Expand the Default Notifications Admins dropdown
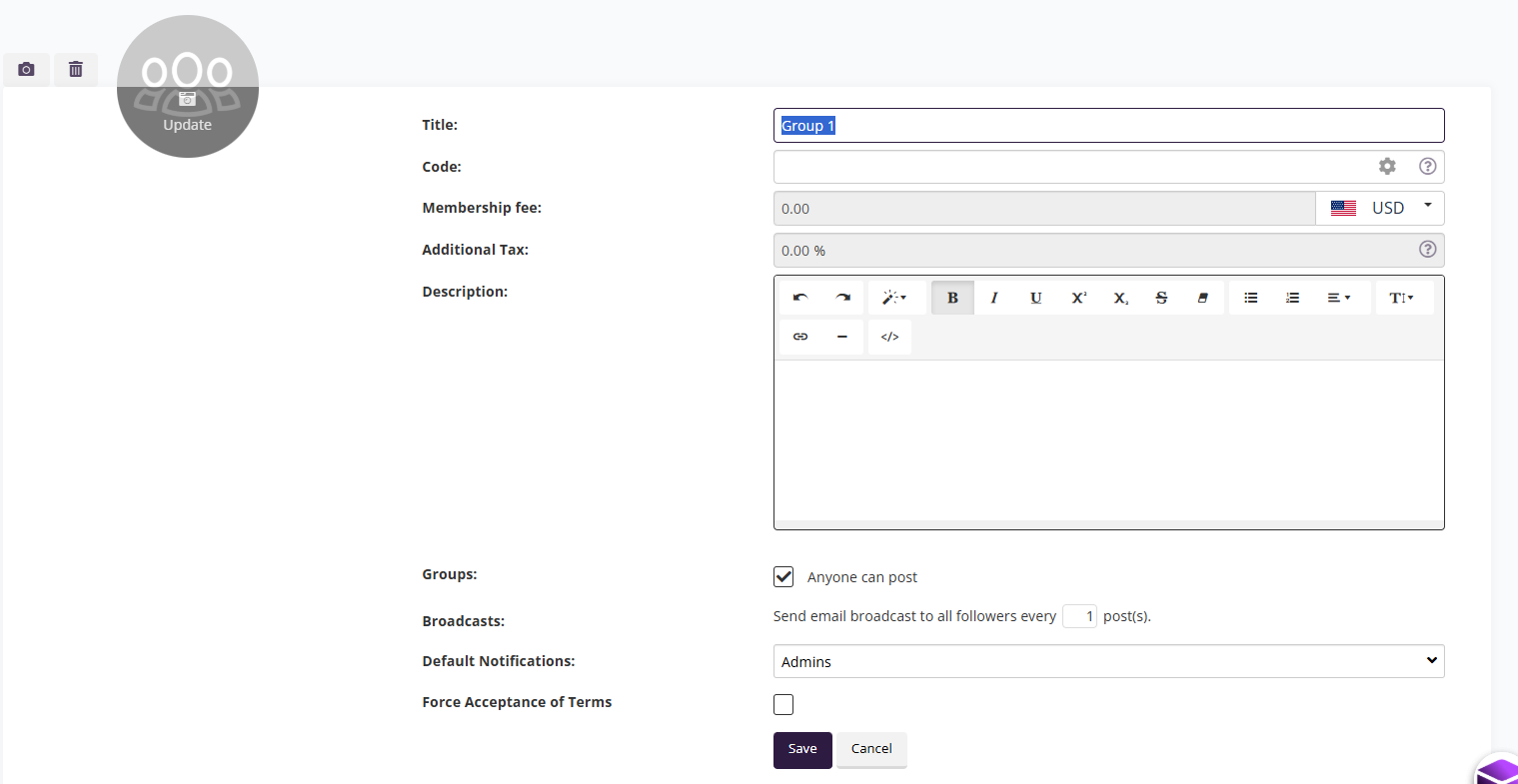The image size is (1518, 784). pos(1108,661)
